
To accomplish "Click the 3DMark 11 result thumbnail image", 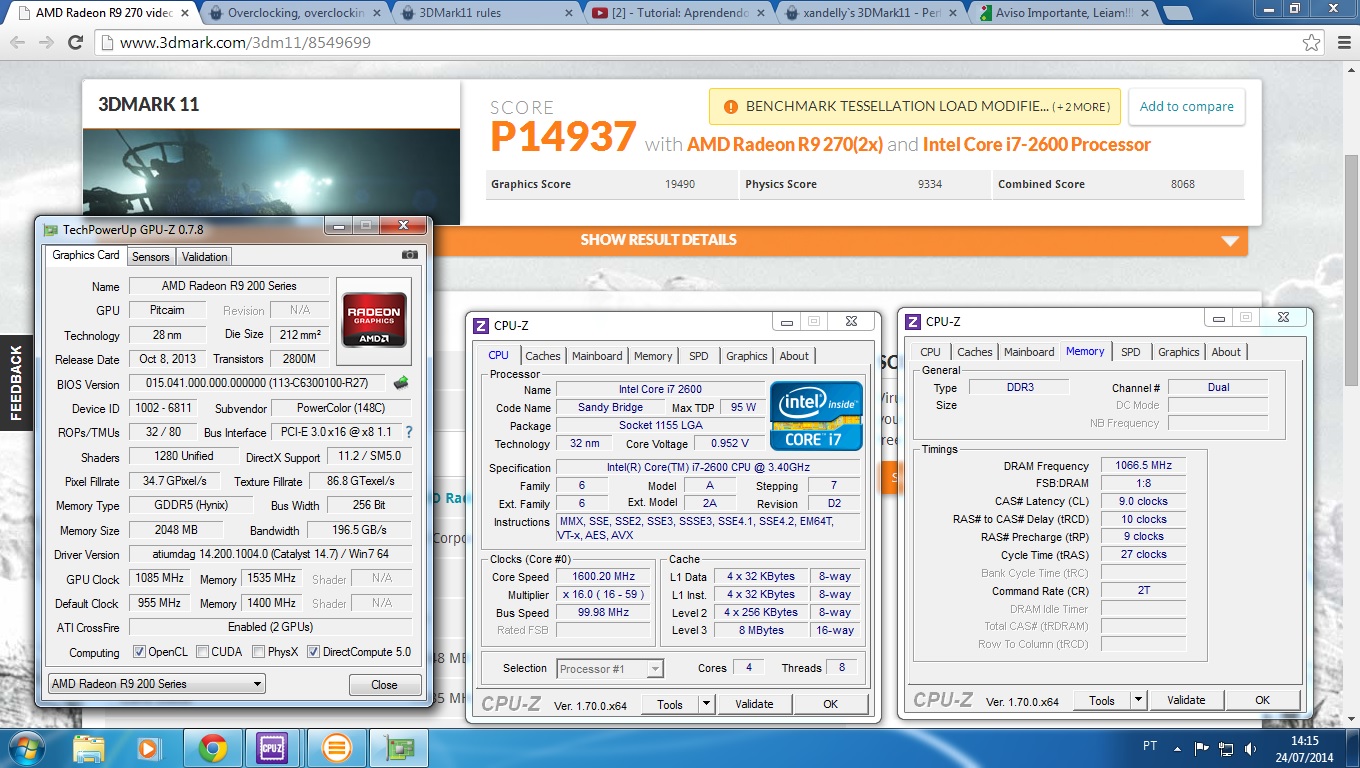I will 271,175.
